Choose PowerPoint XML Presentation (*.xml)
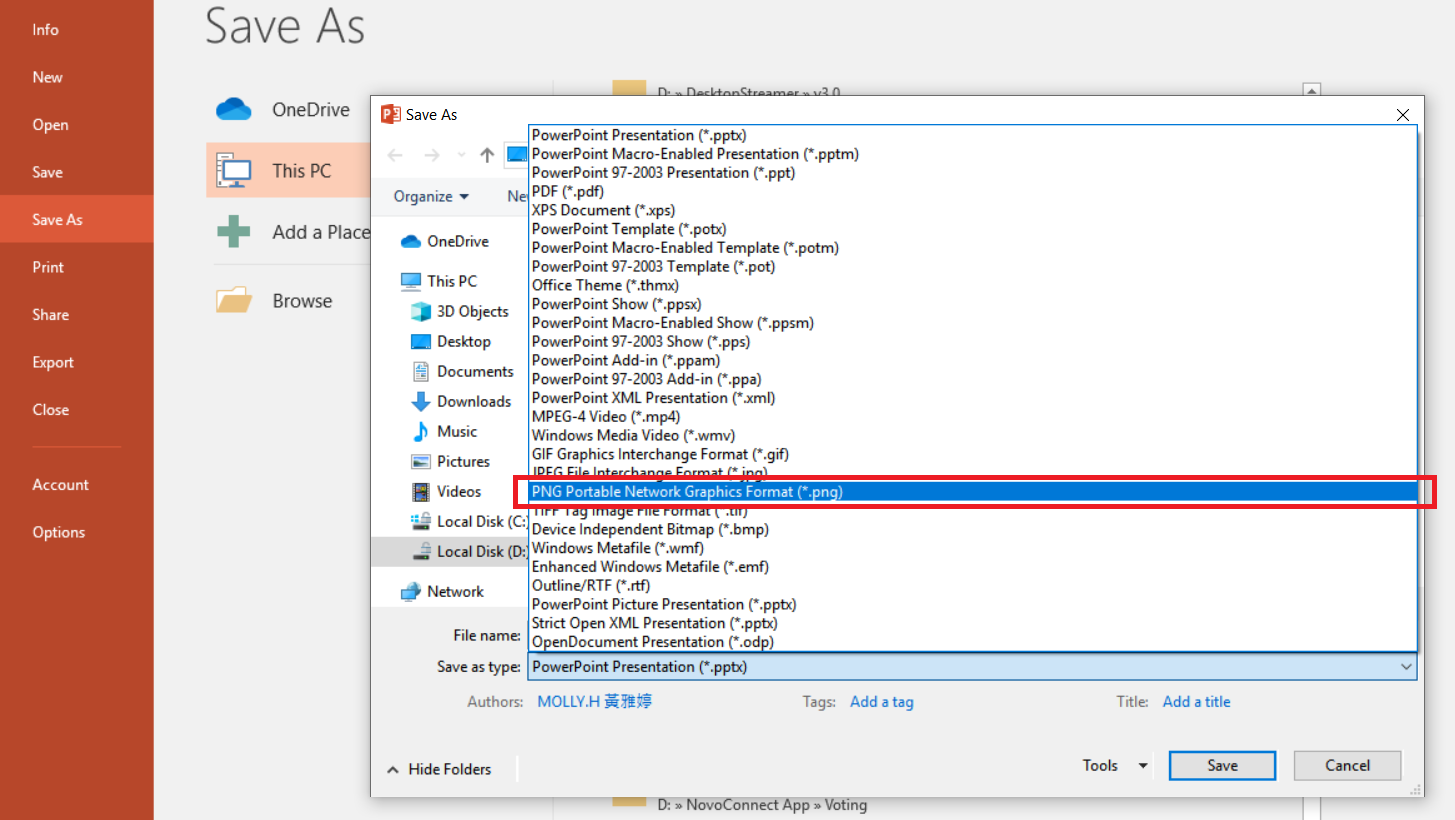This screenshot has width=1455, height=820. 972,398
